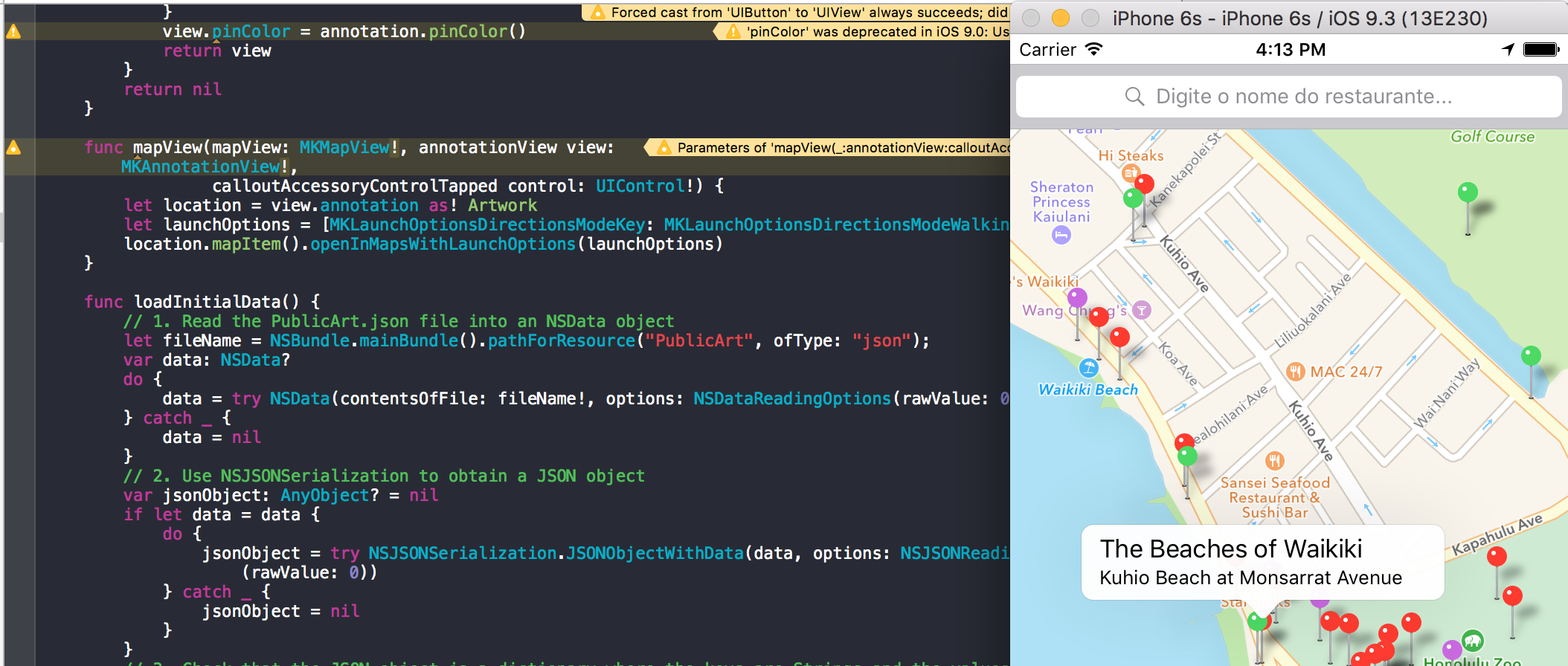Click battery icon in simulator status bar

[1540, 50]
